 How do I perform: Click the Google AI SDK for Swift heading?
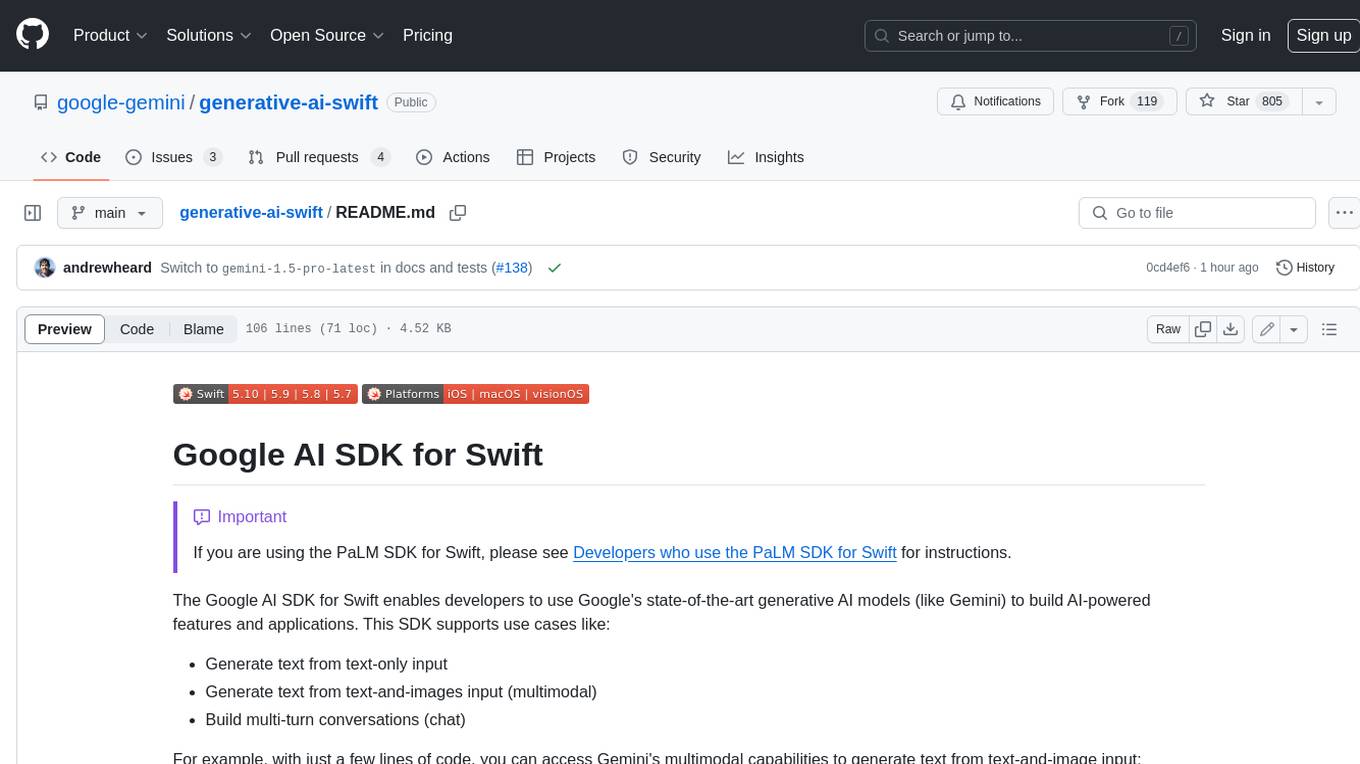click(358, 454)
